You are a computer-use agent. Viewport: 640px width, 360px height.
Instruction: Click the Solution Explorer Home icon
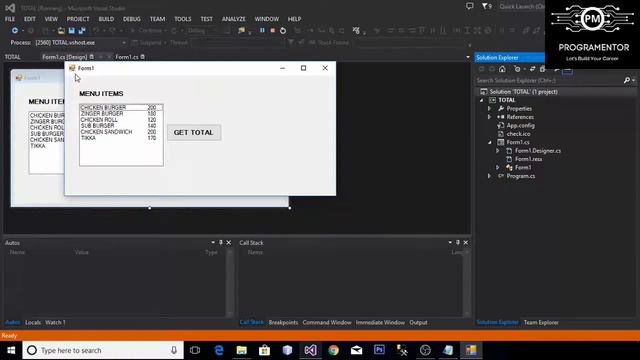tap(502, 69)
